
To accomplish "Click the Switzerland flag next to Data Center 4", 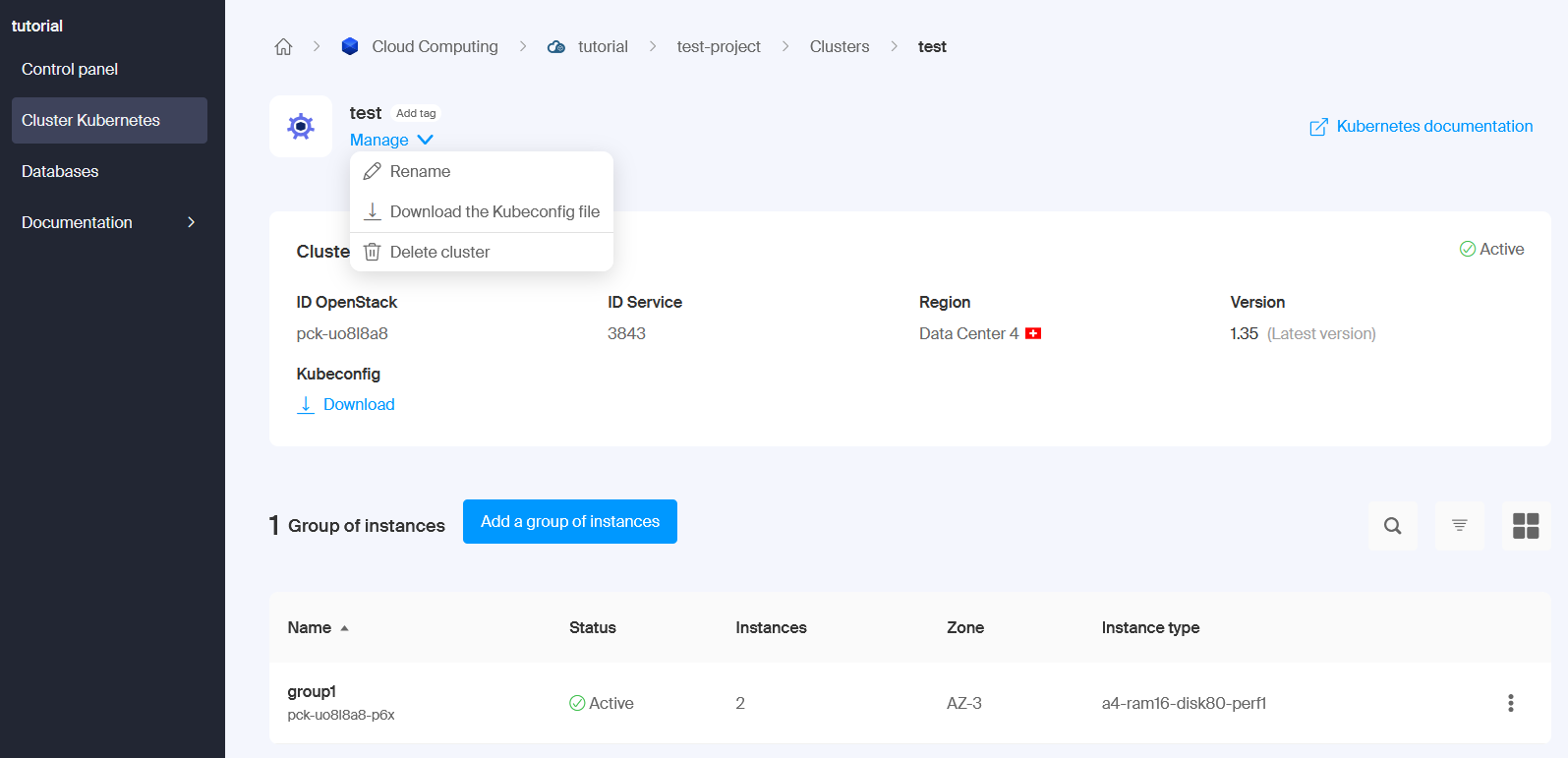I will (x=1033, y=333).
